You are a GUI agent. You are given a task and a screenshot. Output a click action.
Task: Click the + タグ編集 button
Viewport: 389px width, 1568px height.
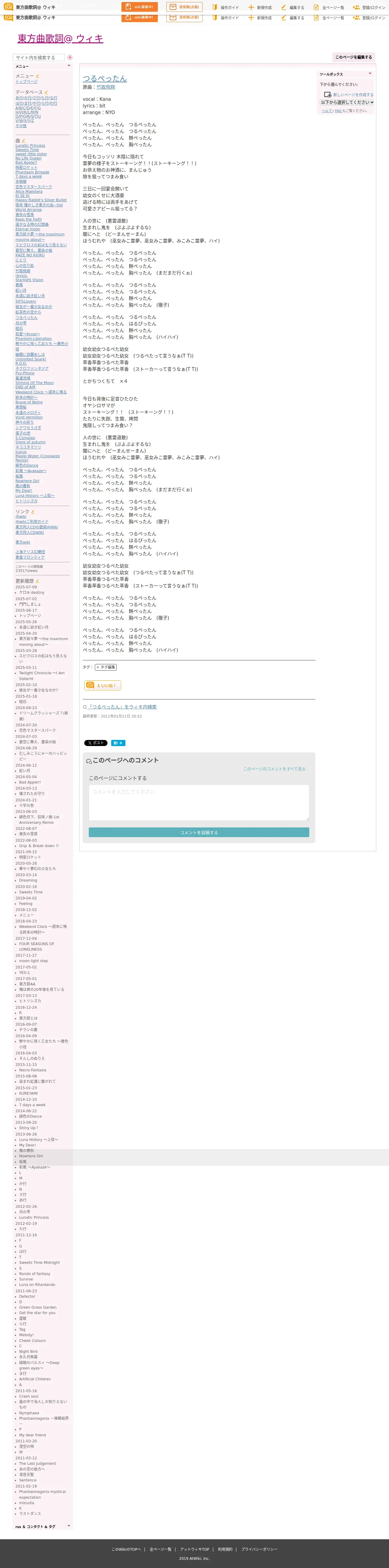pos(105,667)
